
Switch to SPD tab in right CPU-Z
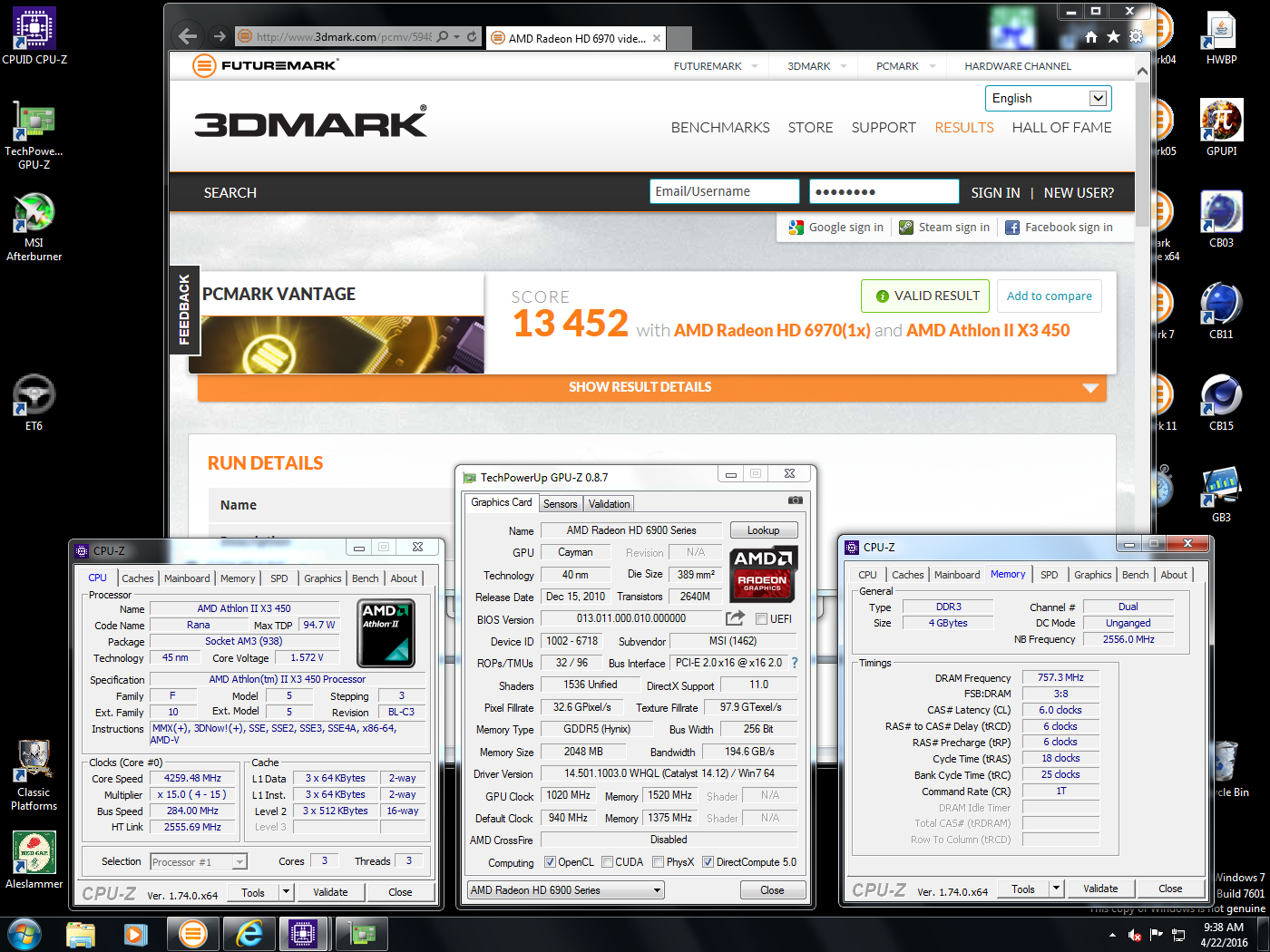tap(1049, 575)
